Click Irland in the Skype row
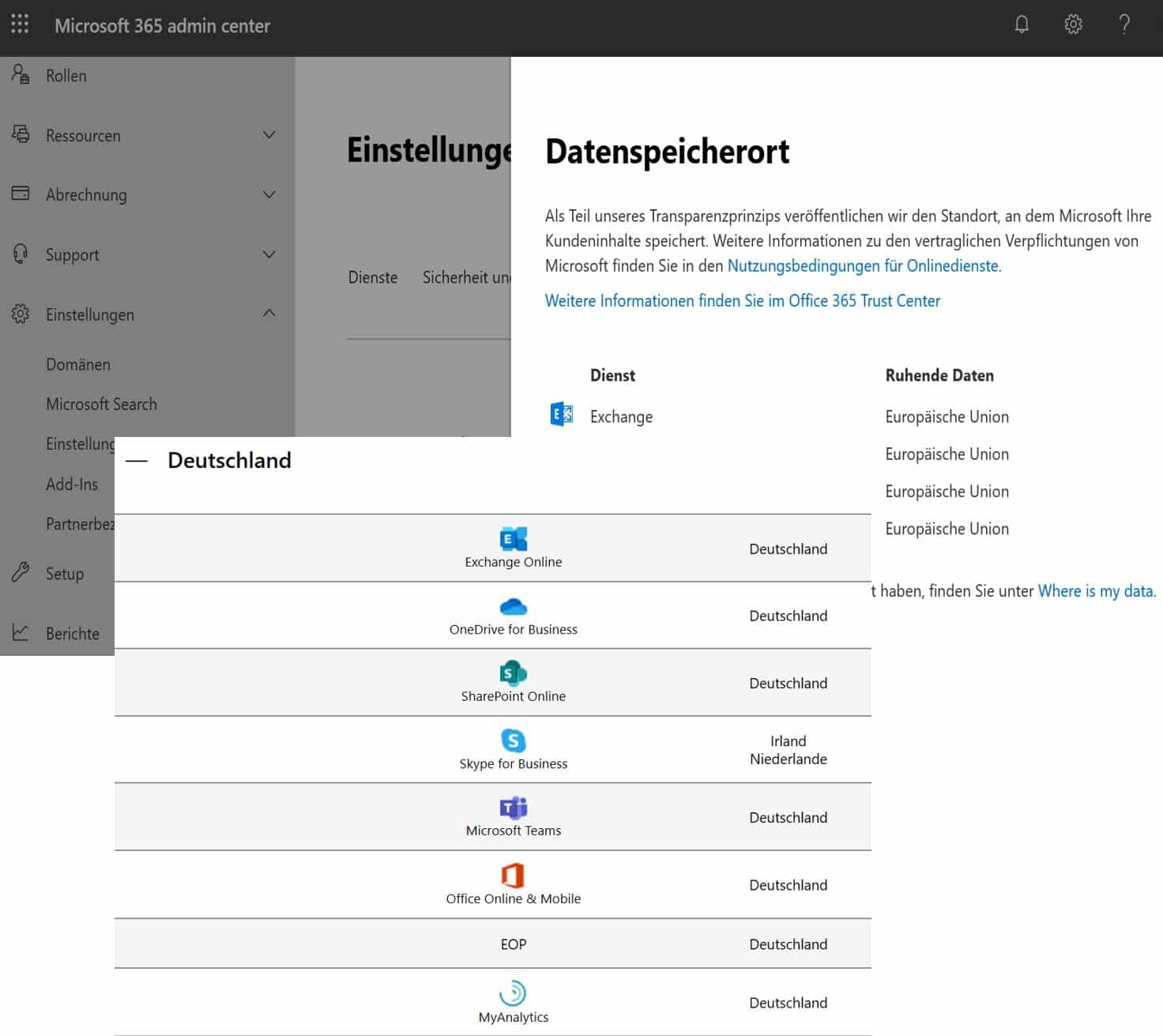This screenshot has height=1036, width=1163. 789,741
